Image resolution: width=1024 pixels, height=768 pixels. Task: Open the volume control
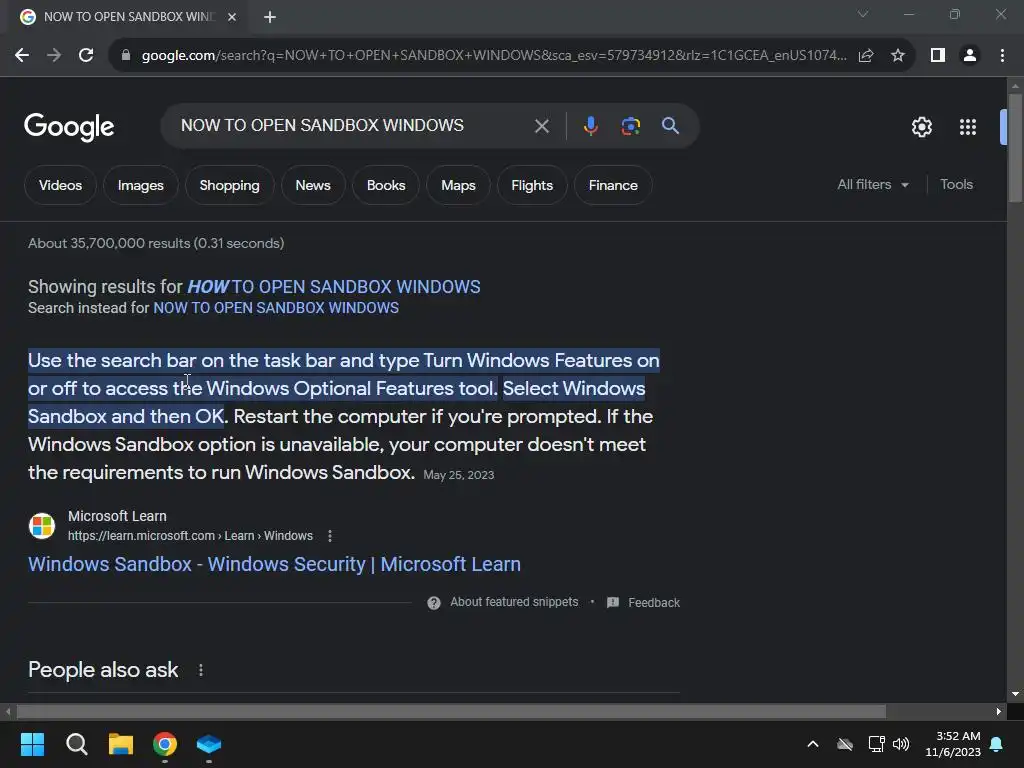tap(901, 744)
